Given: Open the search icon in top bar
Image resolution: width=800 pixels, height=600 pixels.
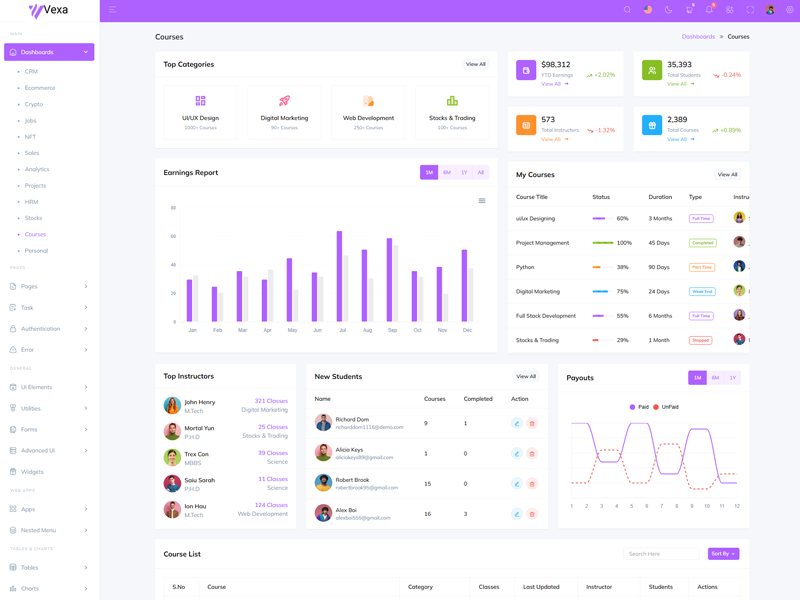Looking at the screenshot, I should 627,10.
